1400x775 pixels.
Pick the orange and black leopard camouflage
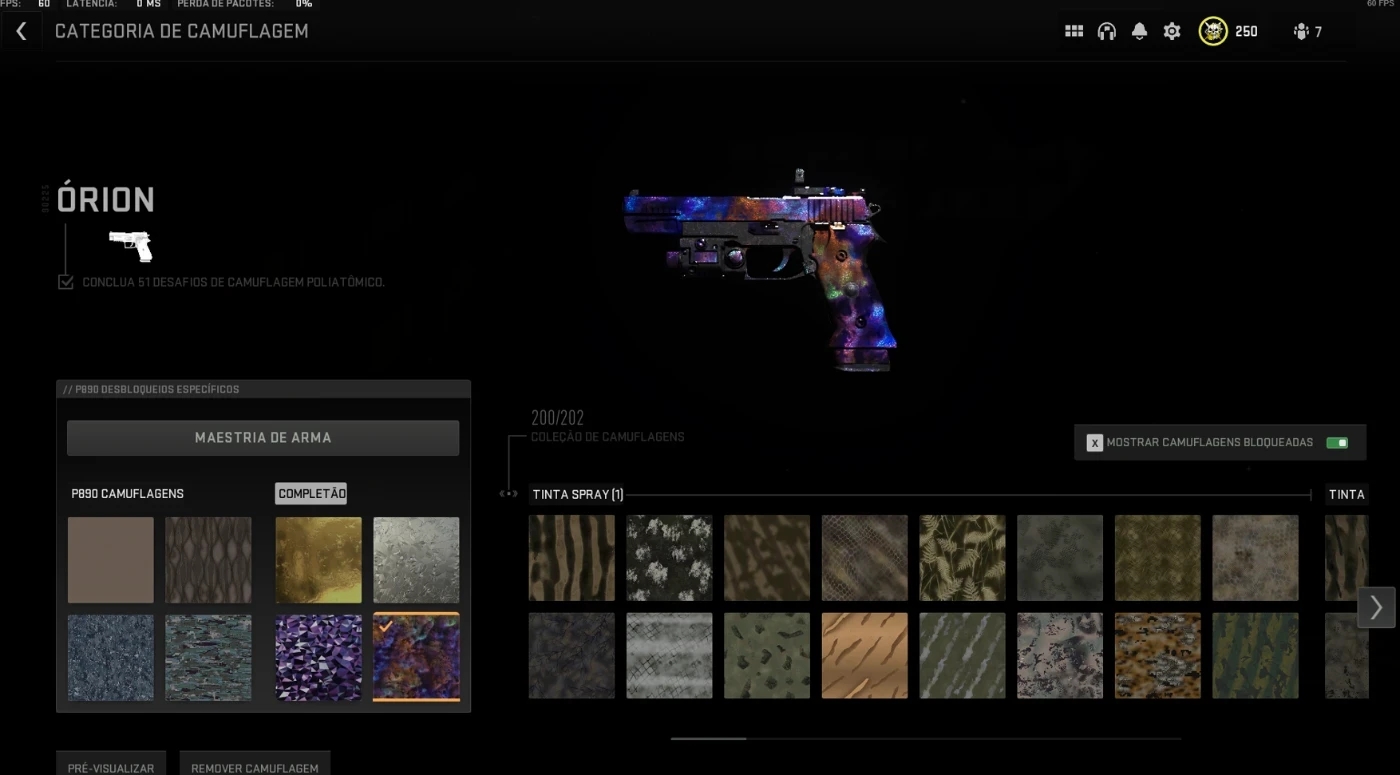pos(1158,656)
